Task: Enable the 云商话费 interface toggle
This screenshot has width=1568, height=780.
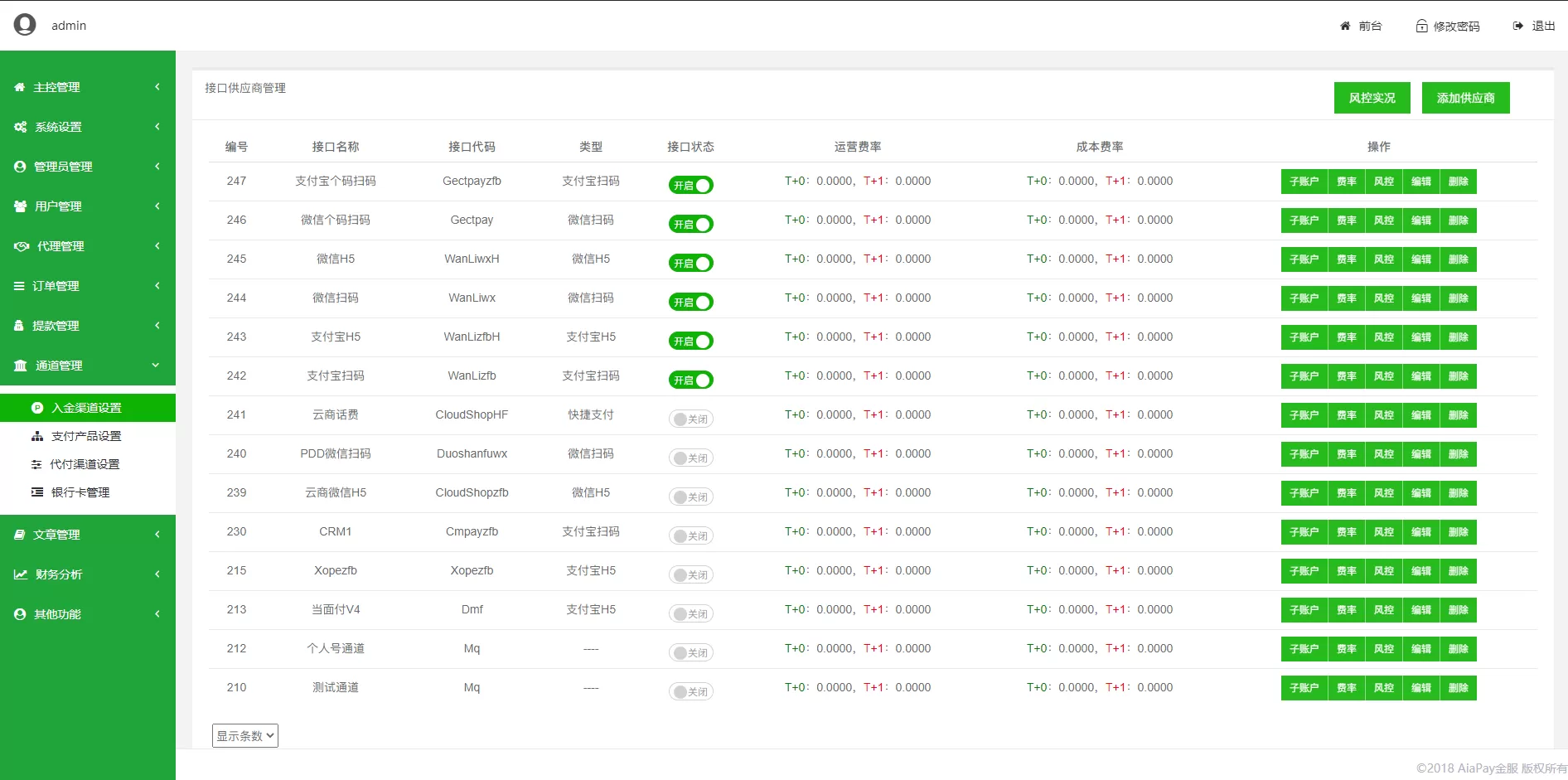Action: click(690, 419)
